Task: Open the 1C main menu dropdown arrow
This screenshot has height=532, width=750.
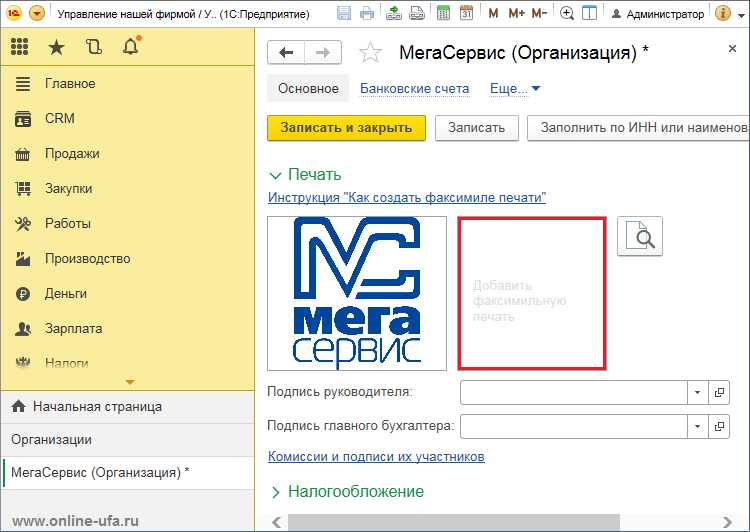Action: tap(37, 13)
